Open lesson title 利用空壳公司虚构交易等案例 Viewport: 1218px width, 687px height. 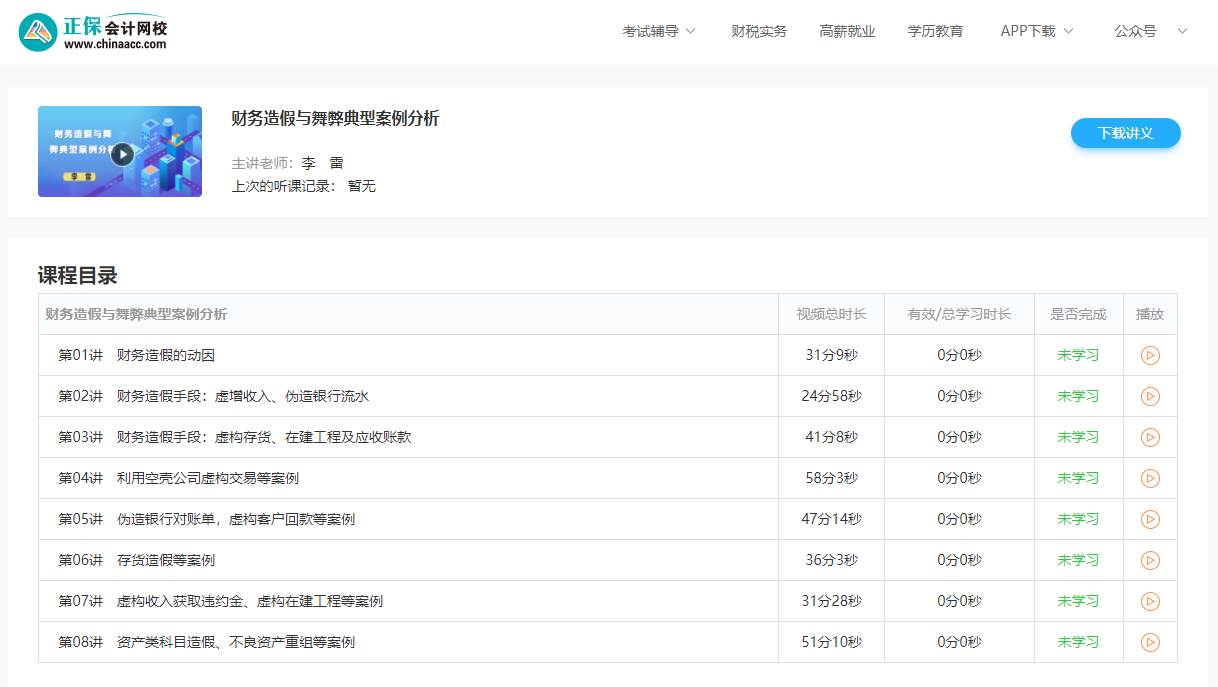[x=207, y=478]
